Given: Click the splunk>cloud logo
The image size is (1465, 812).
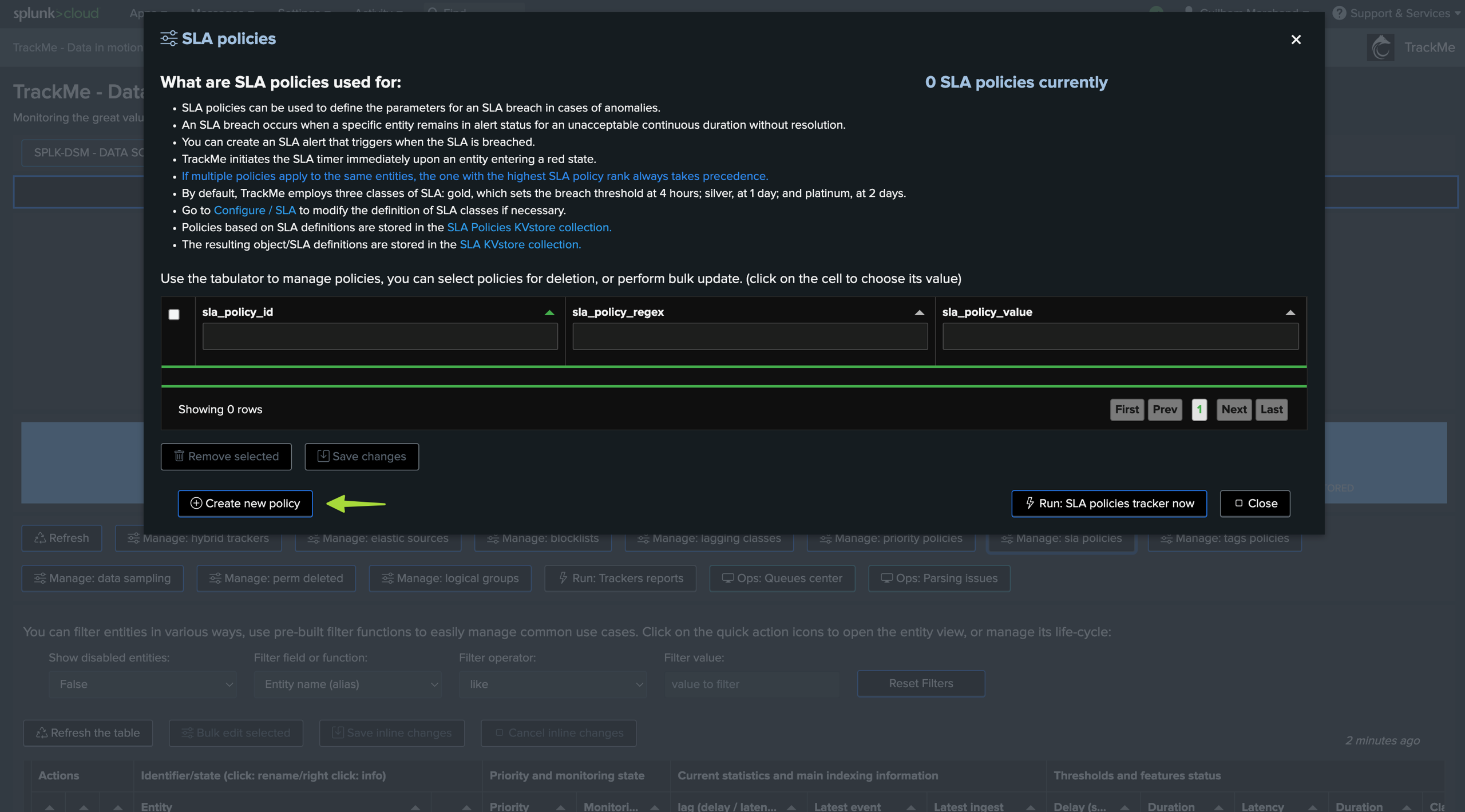Looking at the screenshot, I should 56,13.
